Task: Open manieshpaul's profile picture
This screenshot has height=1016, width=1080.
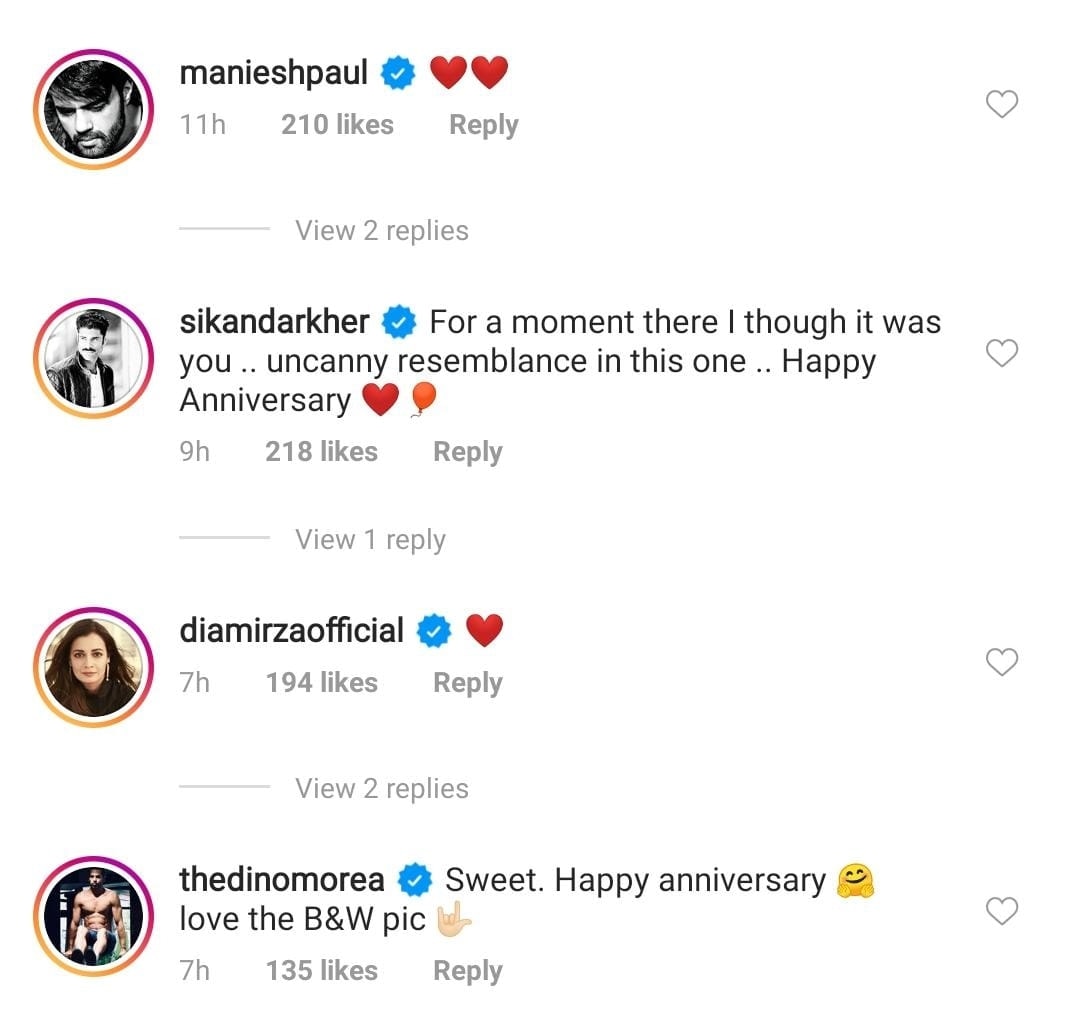Action: [93, 108]
